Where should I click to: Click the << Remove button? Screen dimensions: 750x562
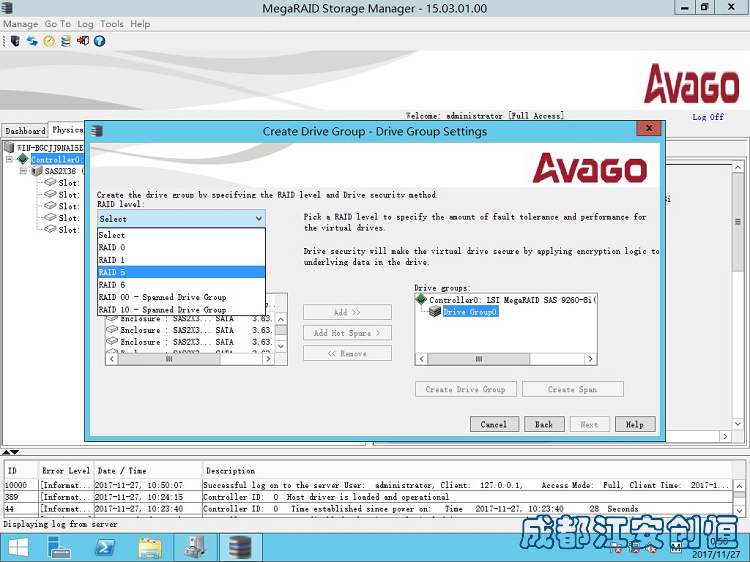tap(347, 353)
